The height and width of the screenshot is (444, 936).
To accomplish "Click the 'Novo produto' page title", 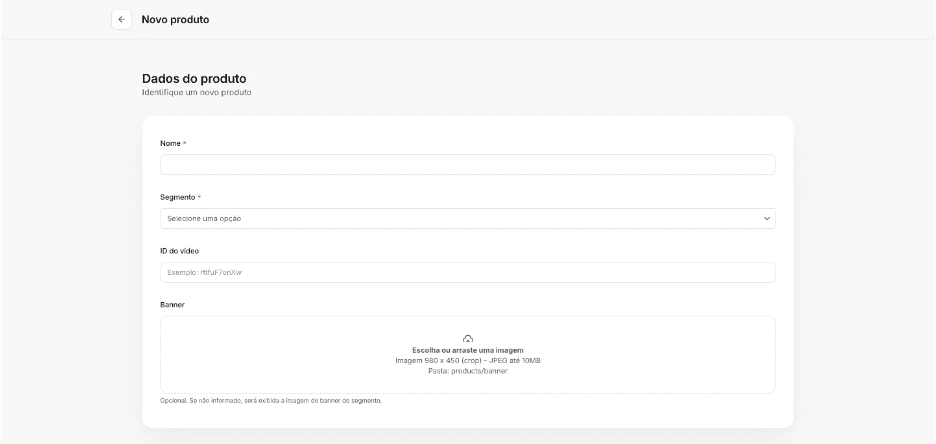I will [x=175, y=20].
